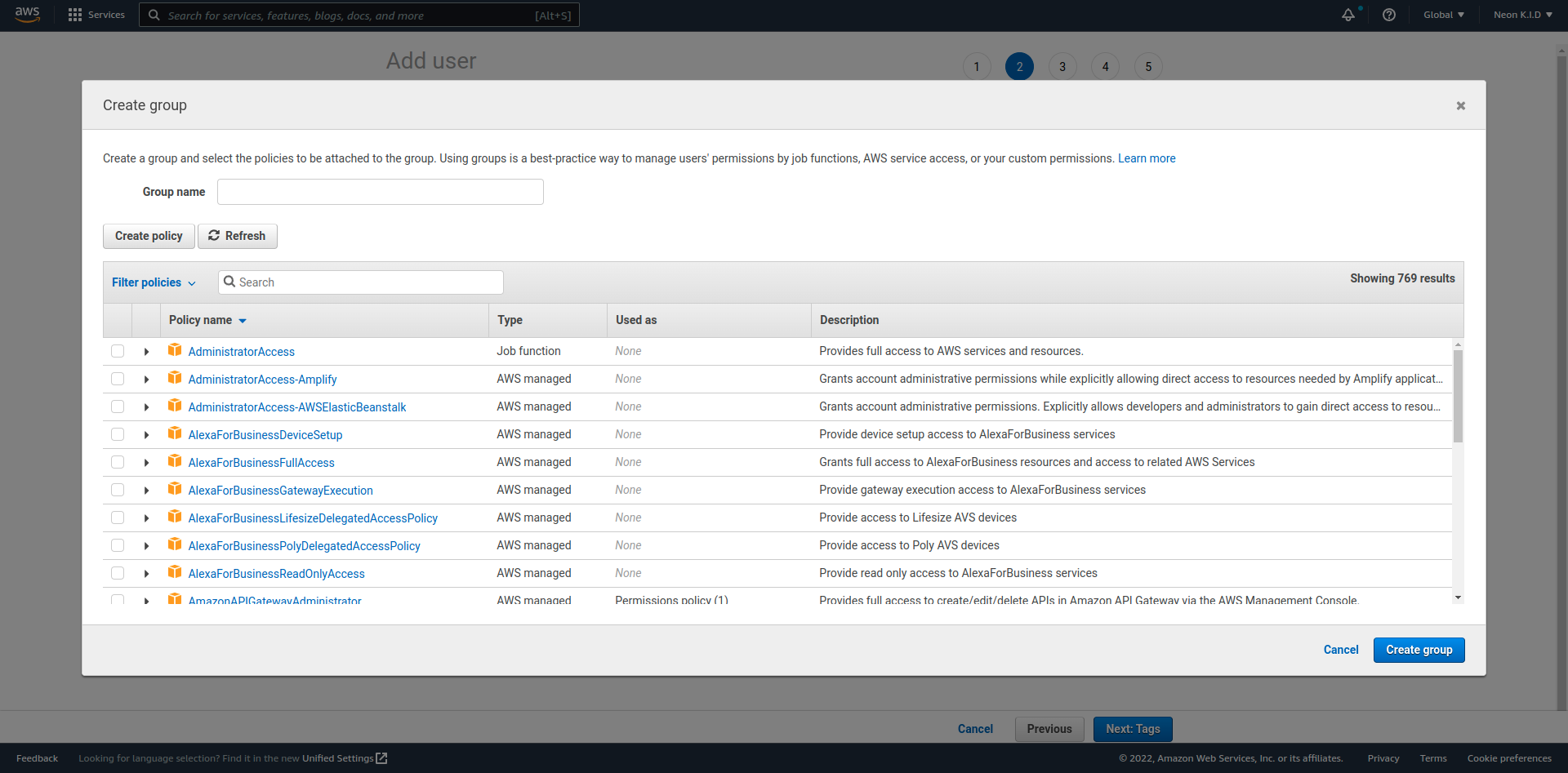The height and width of the screenshot is (773, 1568).
Task: Expand the AdministratorAccess-Amplify policy details
Action: [x=146, y=380]
